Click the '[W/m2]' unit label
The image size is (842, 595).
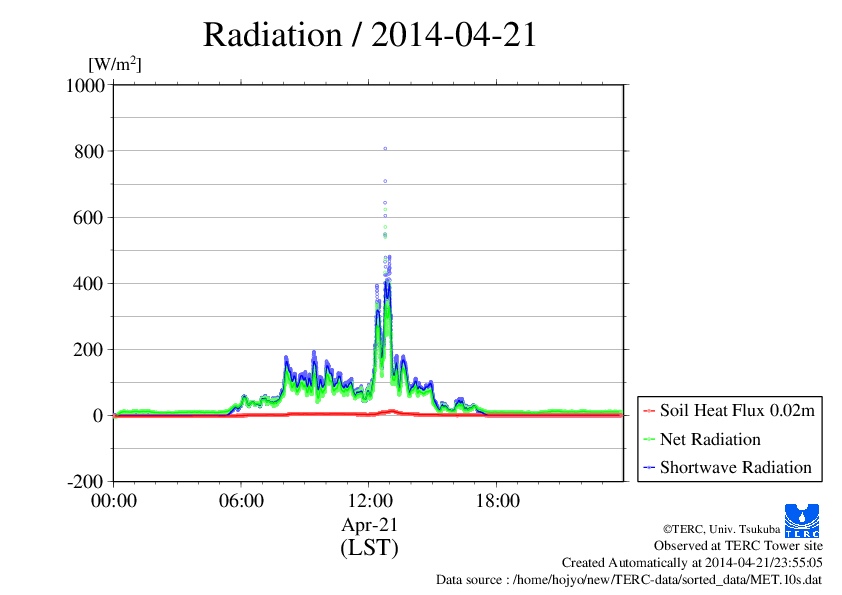[115, 64]
